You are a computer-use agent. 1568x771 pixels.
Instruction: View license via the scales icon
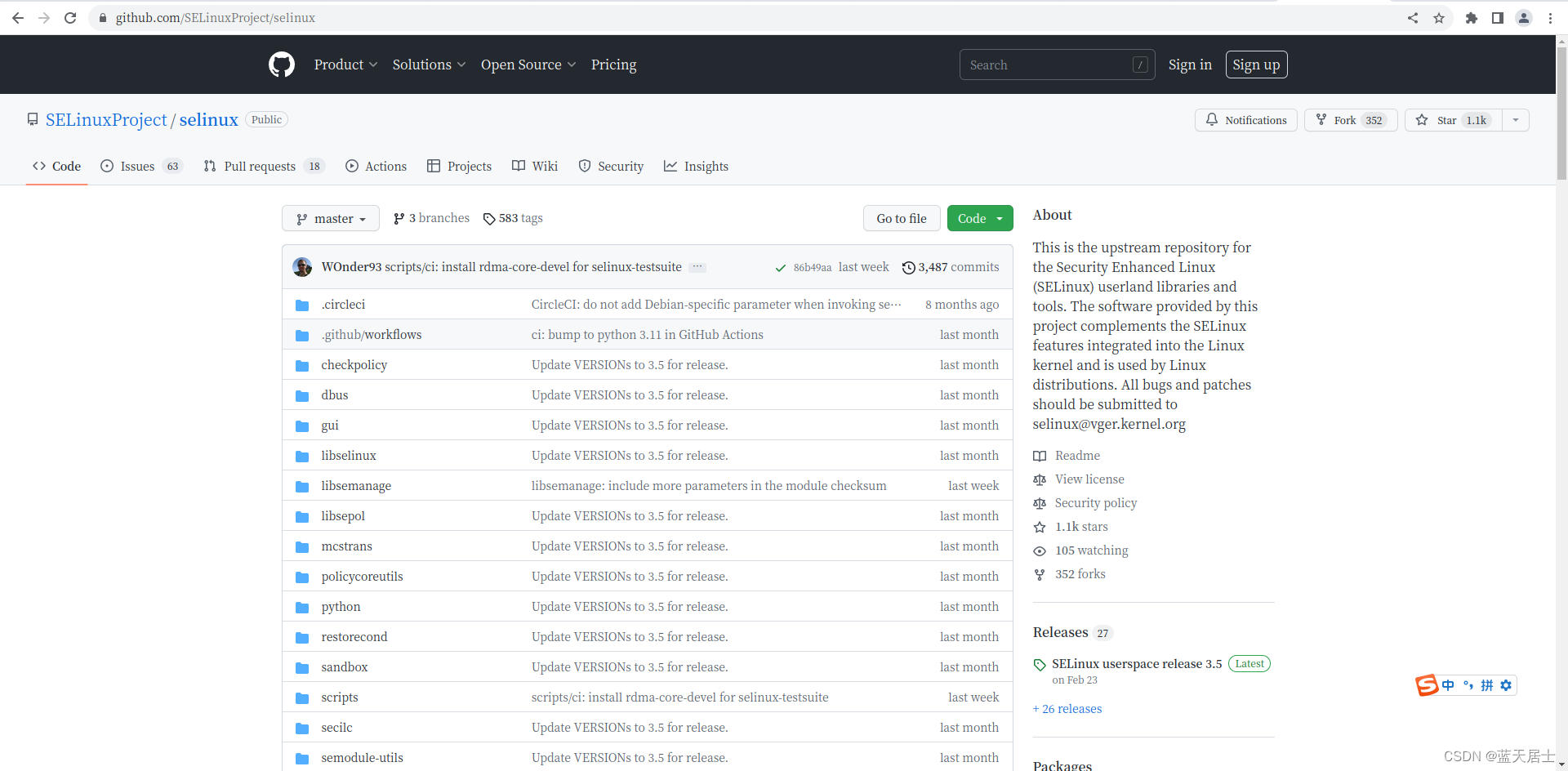[1040, 479]
